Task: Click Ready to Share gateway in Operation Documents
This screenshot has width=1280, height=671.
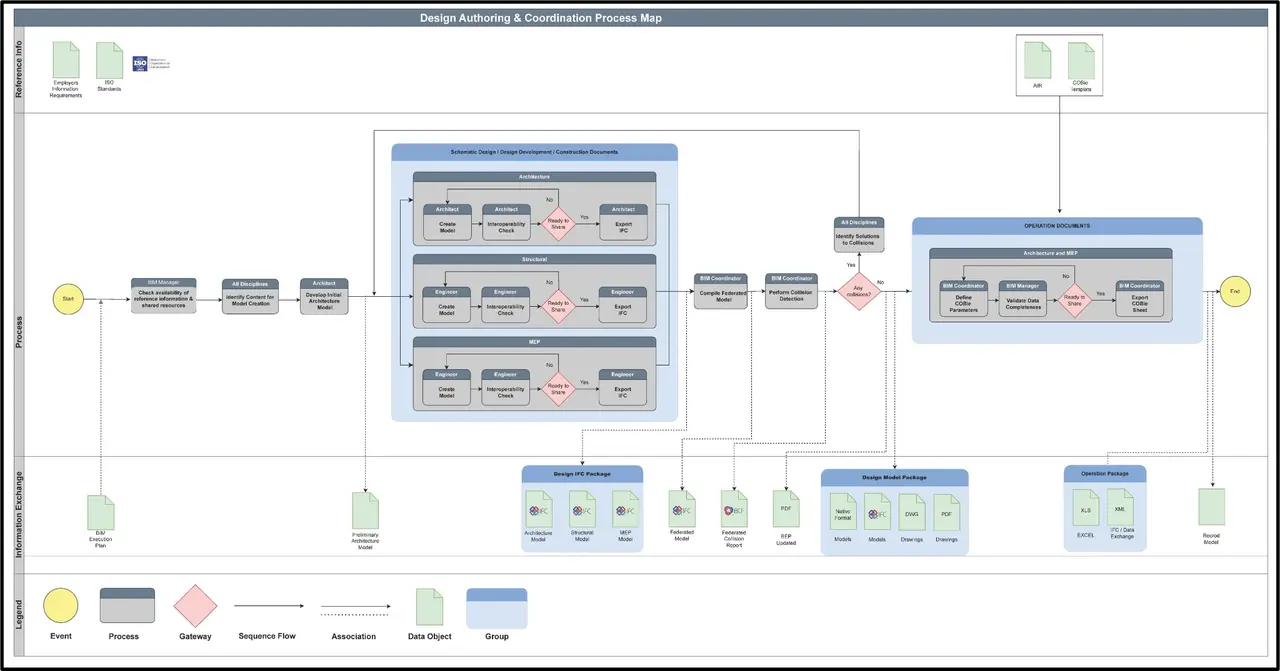Action: (1074, 300)
